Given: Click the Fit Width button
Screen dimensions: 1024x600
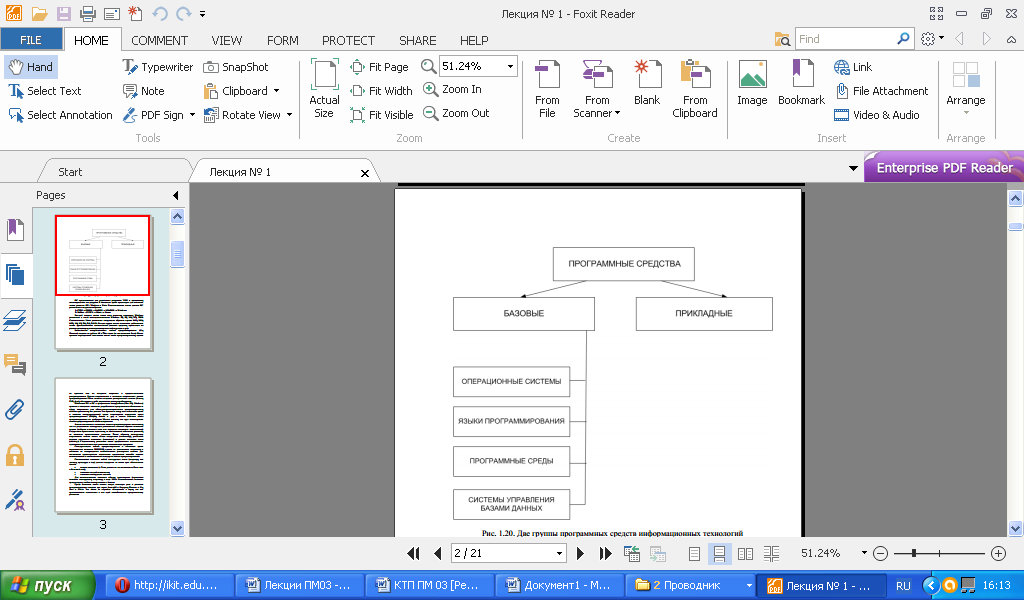Looking at the screenshot, I should coord(381,91).
